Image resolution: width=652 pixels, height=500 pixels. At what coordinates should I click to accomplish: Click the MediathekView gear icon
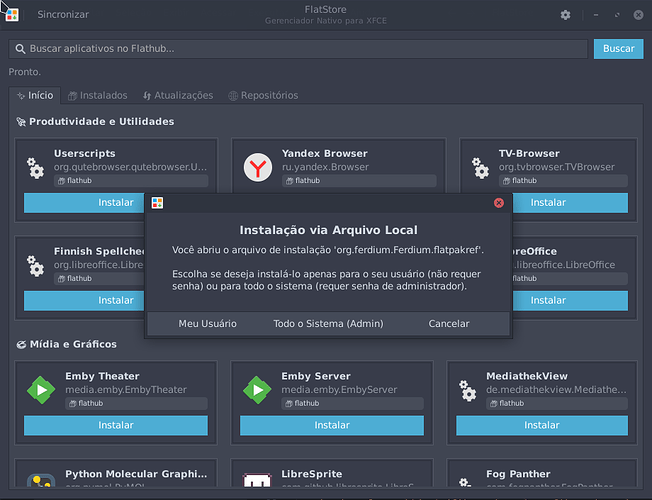coord(468,391)
